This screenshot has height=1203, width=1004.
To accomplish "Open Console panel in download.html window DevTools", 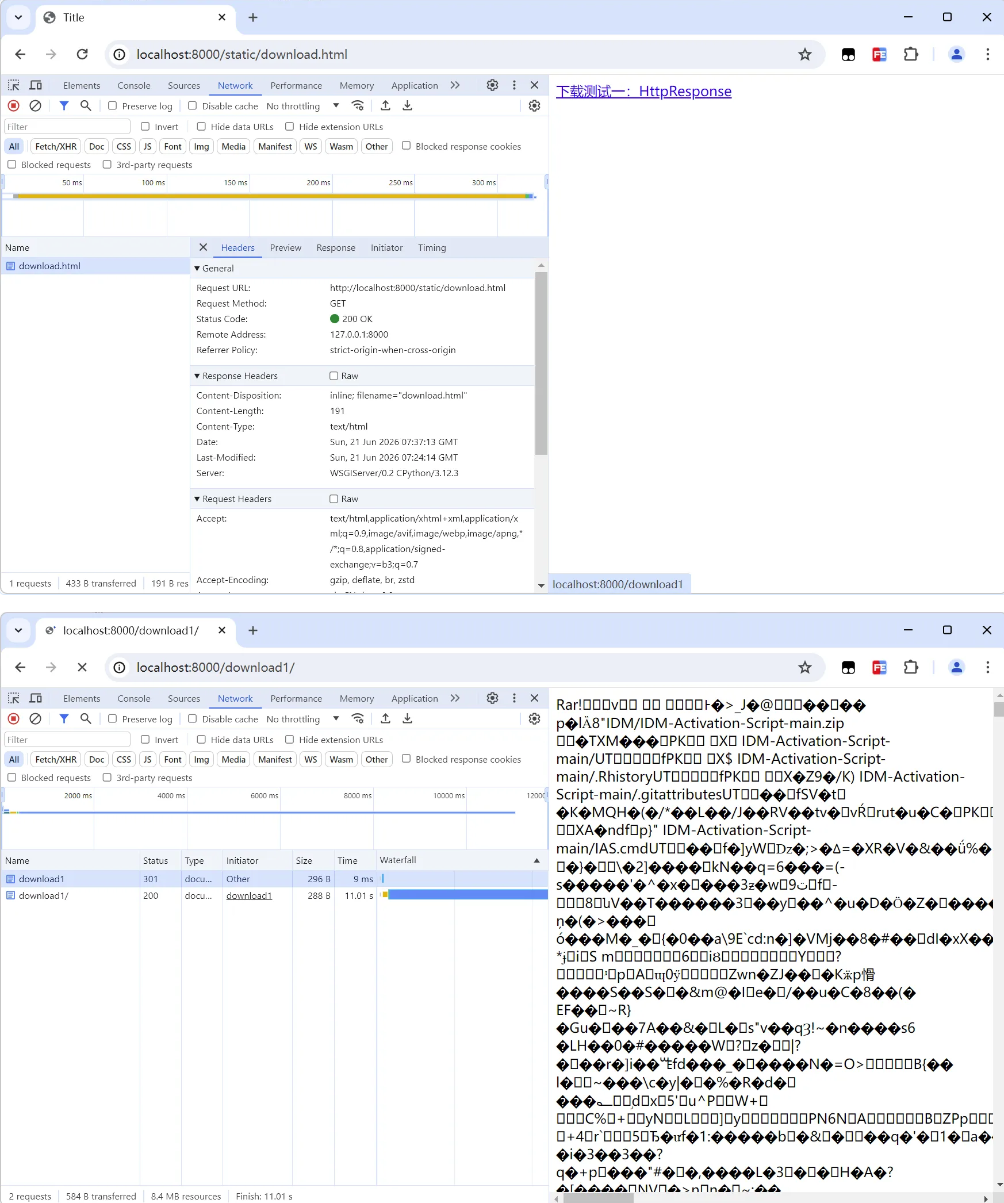I will 134,86.
